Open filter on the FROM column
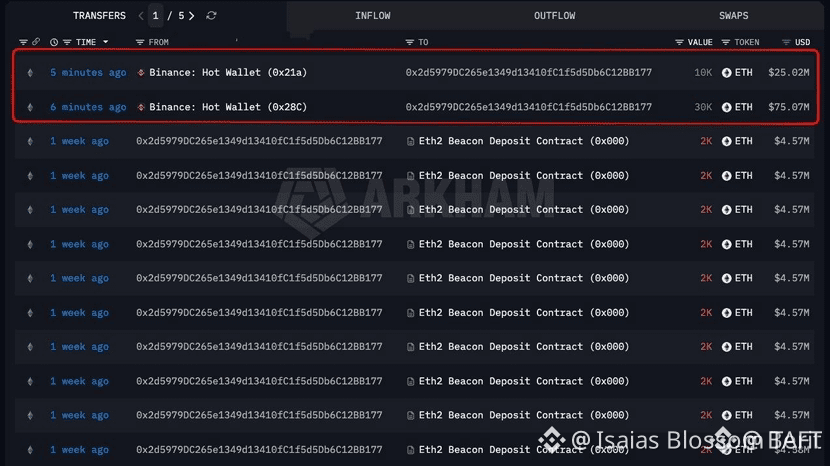This screenshot has width=830, height=466. click(x=140, y=42)
